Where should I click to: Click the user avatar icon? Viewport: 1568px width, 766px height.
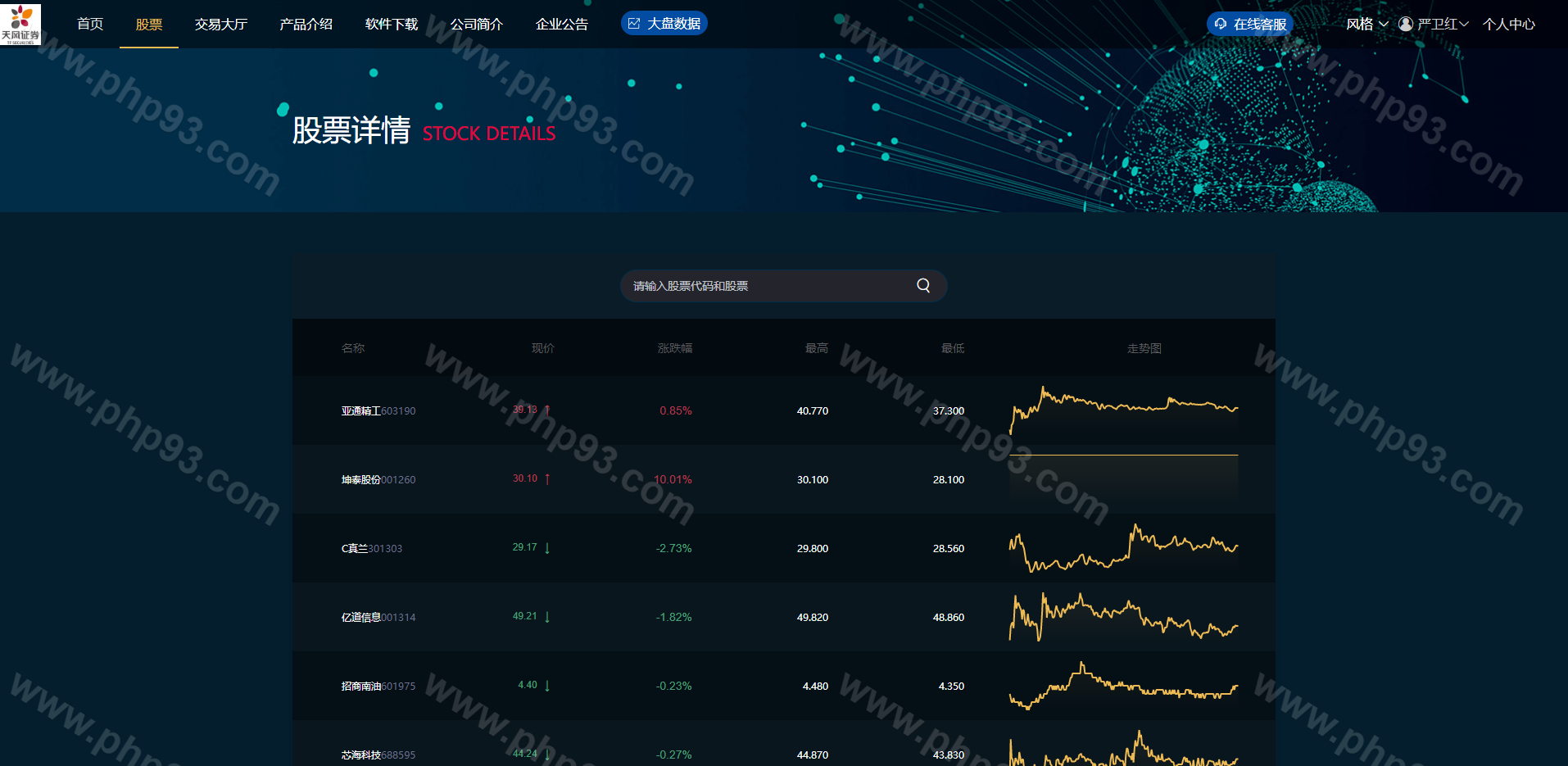pos(1406,25)
